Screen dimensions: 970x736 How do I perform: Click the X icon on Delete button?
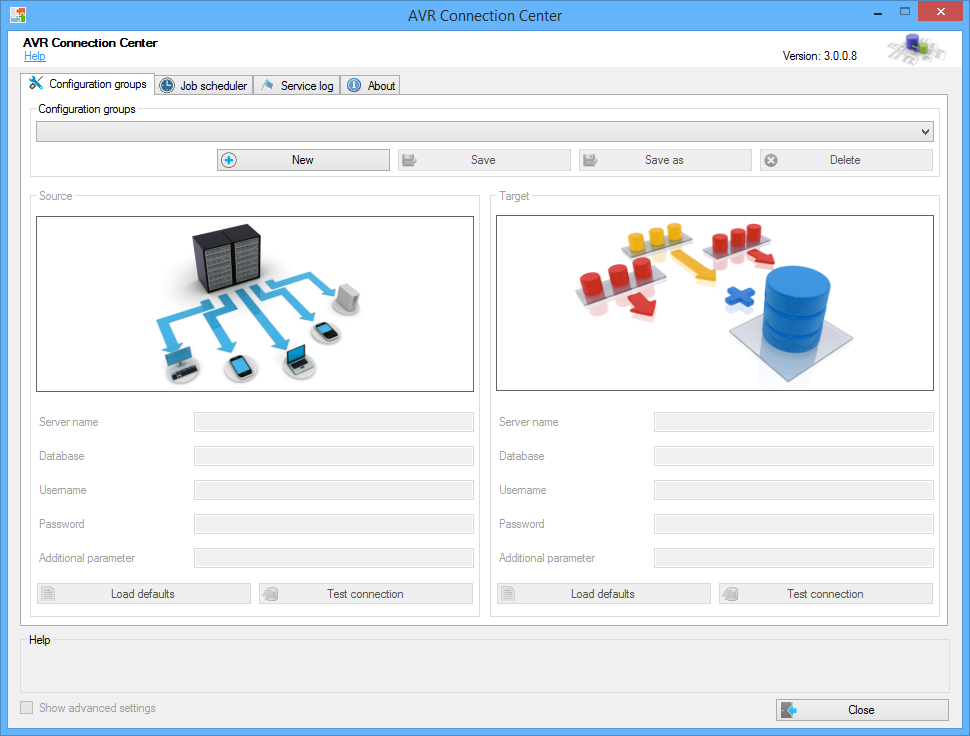[771, 160]
